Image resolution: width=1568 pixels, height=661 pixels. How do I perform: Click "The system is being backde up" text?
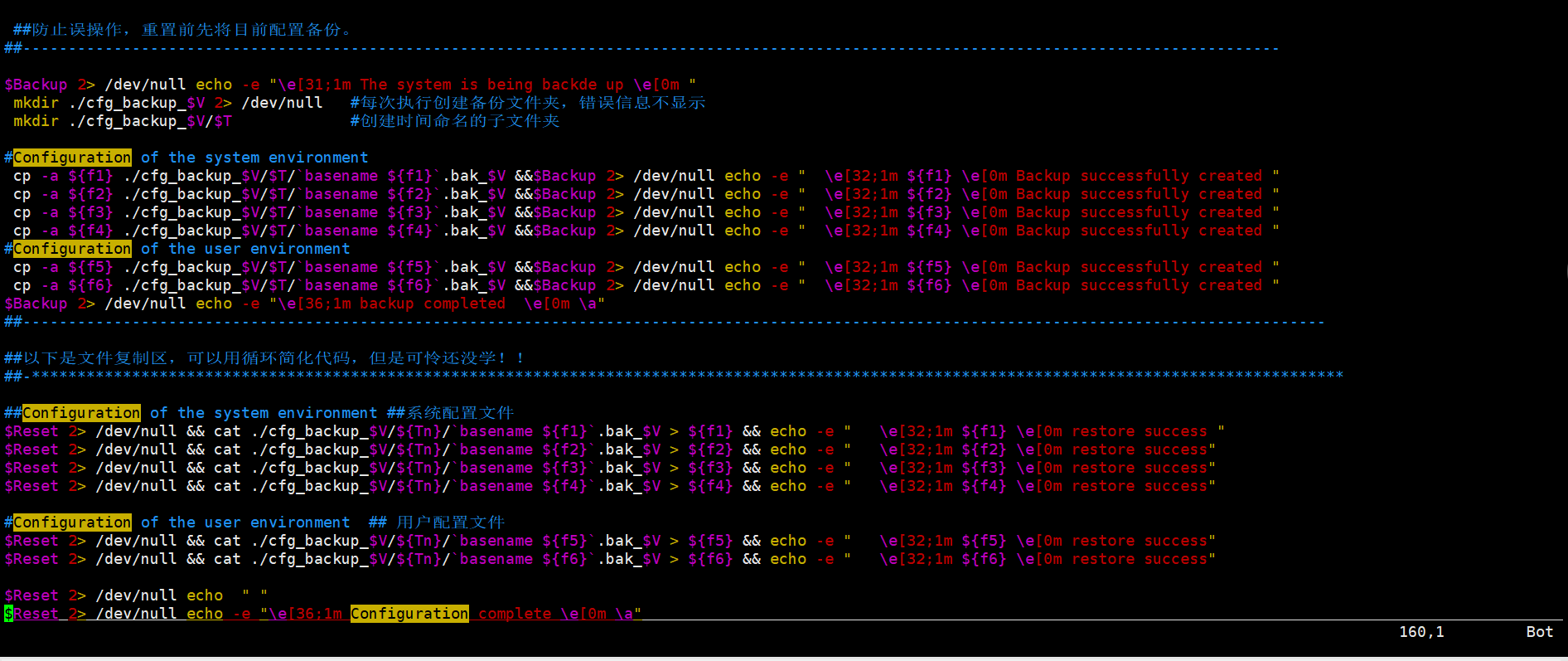(491, 85)
